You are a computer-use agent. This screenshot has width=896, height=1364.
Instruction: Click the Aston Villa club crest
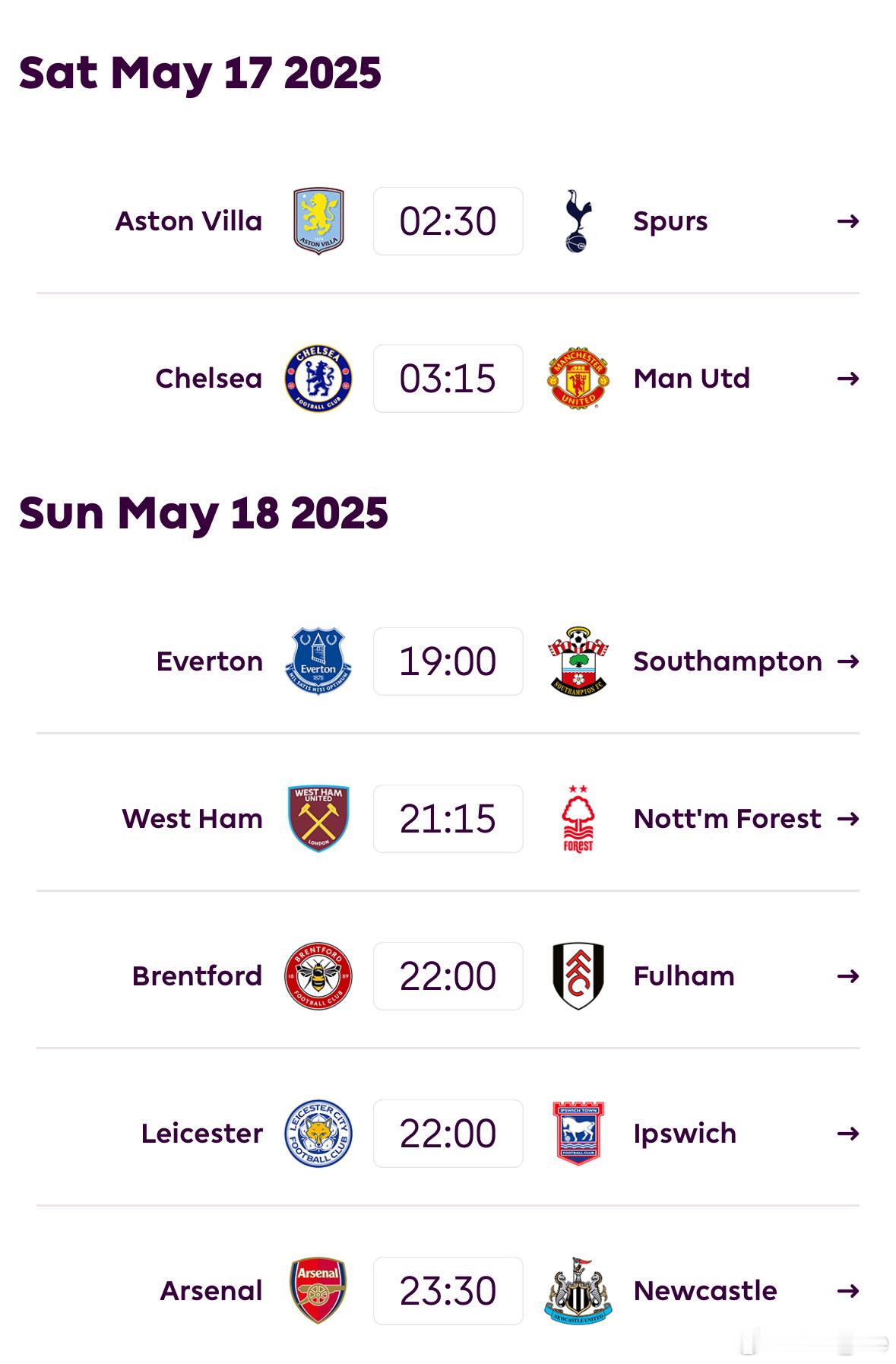[x=318, y=221]
